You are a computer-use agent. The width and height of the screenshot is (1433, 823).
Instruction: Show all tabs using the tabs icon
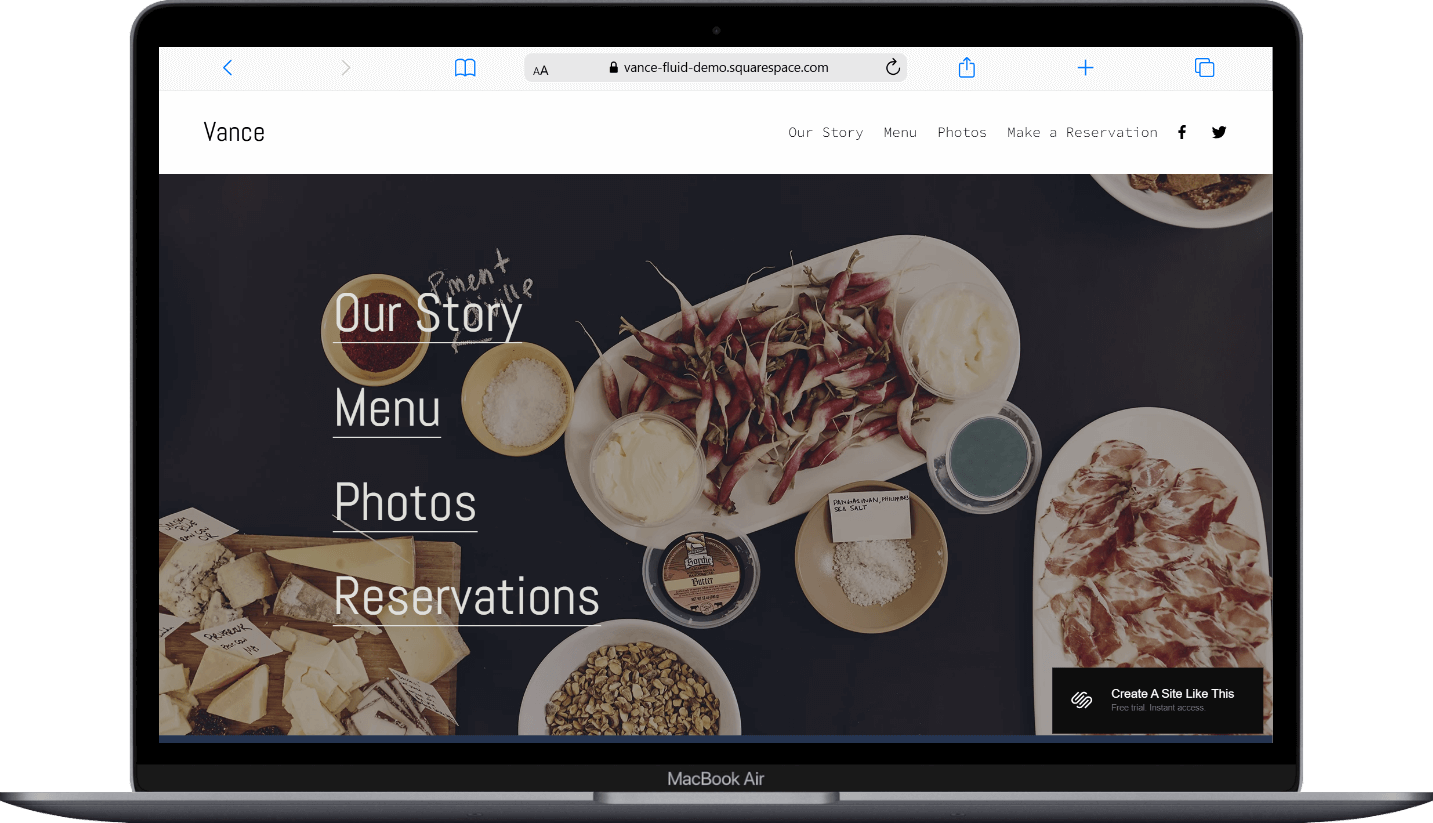(1204, 67)
